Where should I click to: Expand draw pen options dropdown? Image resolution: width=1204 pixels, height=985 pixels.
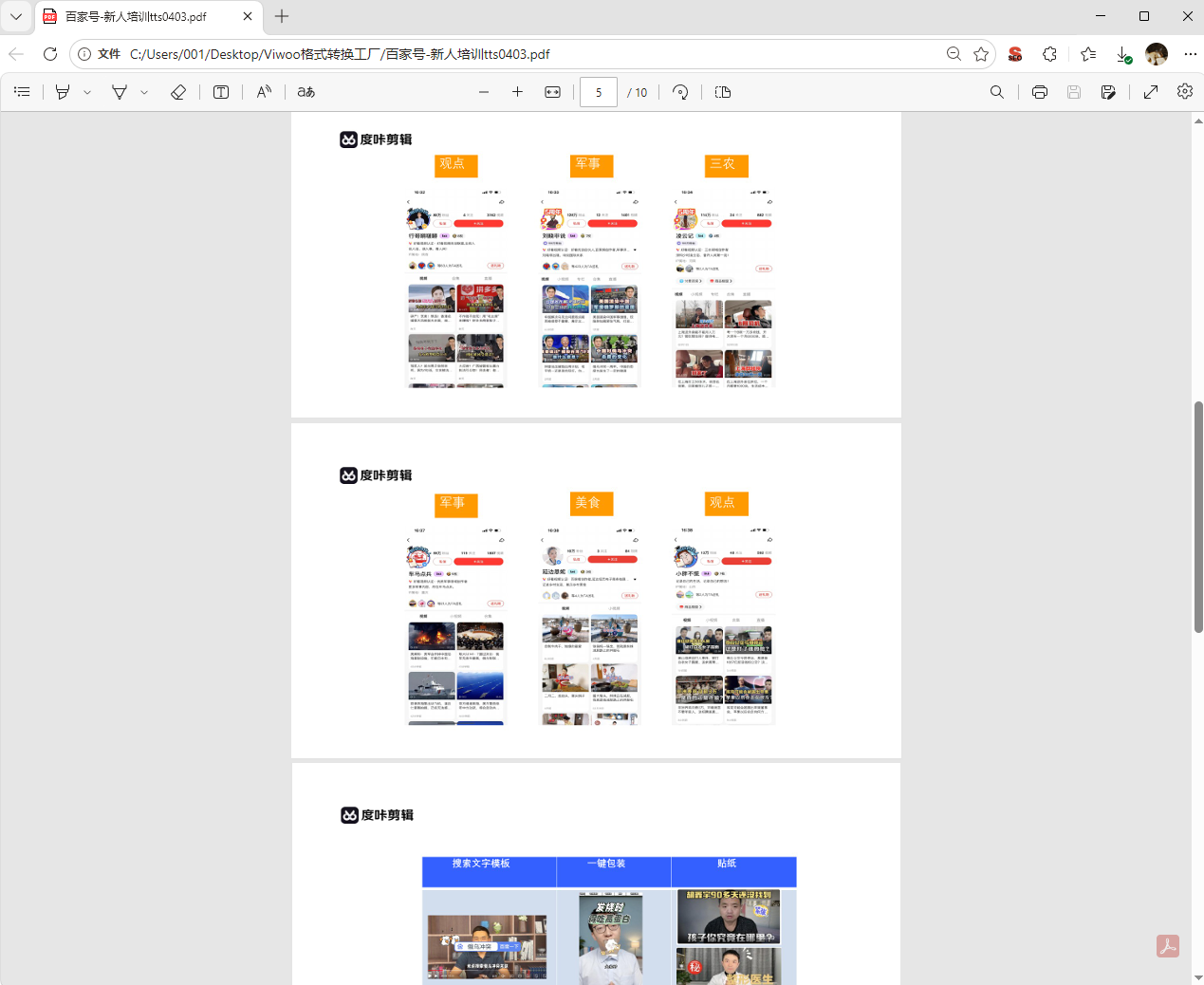click(144, 92)
